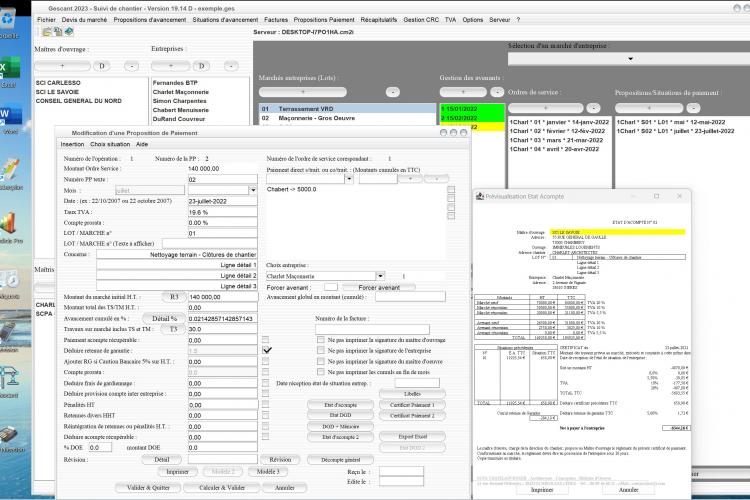Click the Détail % button
This screenshot has width=750, height=500.
click(x=164, y=318)
